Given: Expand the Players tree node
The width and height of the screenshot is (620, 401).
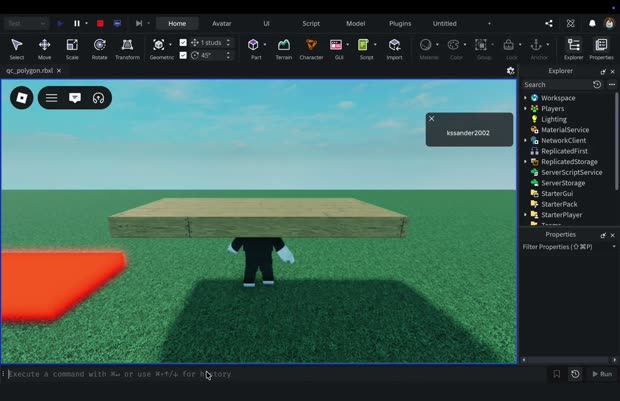Looking at the screenshot, I should click(x=525, y=108).
